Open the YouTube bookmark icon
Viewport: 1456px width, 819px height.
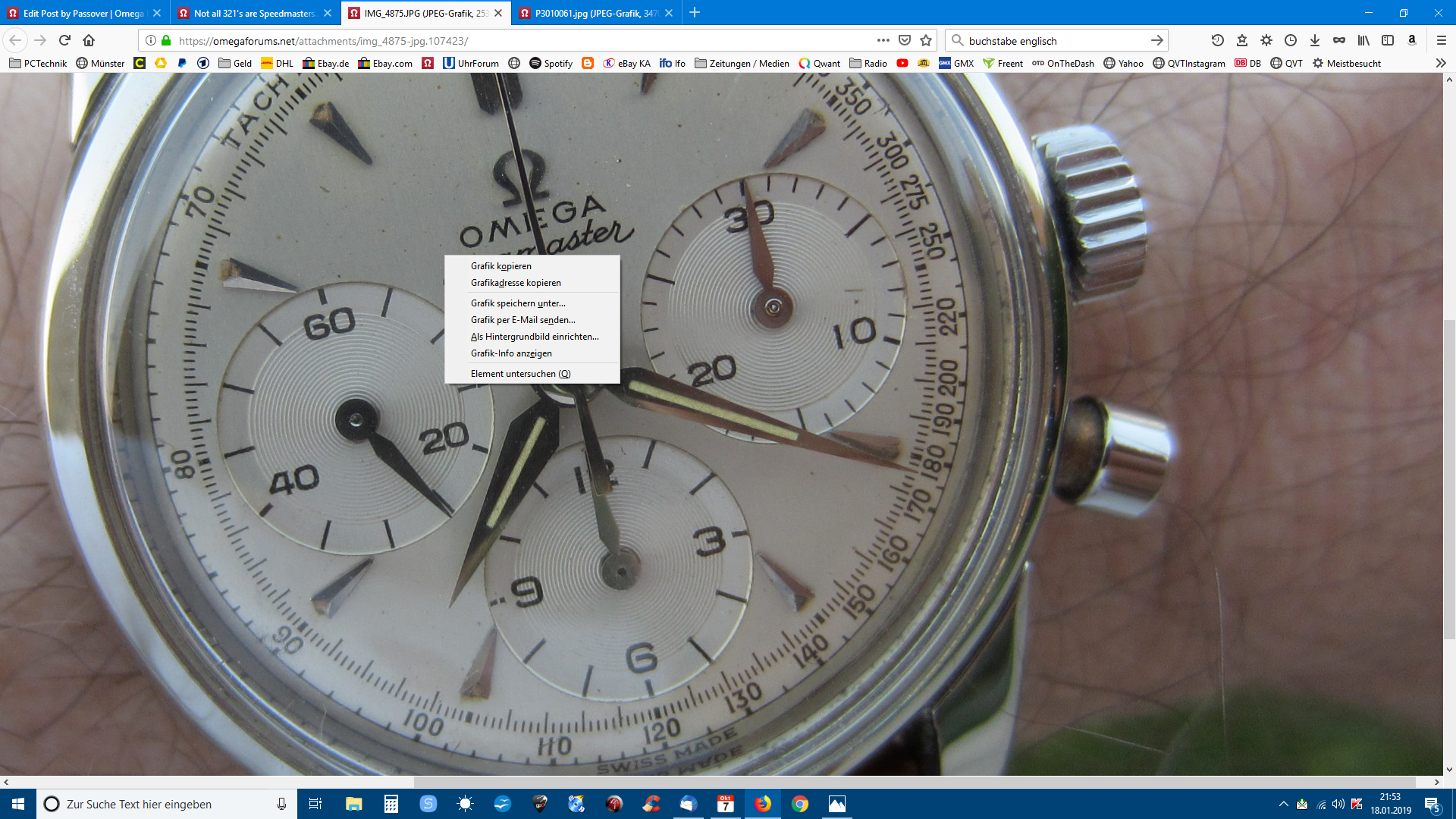coord(902,63)
